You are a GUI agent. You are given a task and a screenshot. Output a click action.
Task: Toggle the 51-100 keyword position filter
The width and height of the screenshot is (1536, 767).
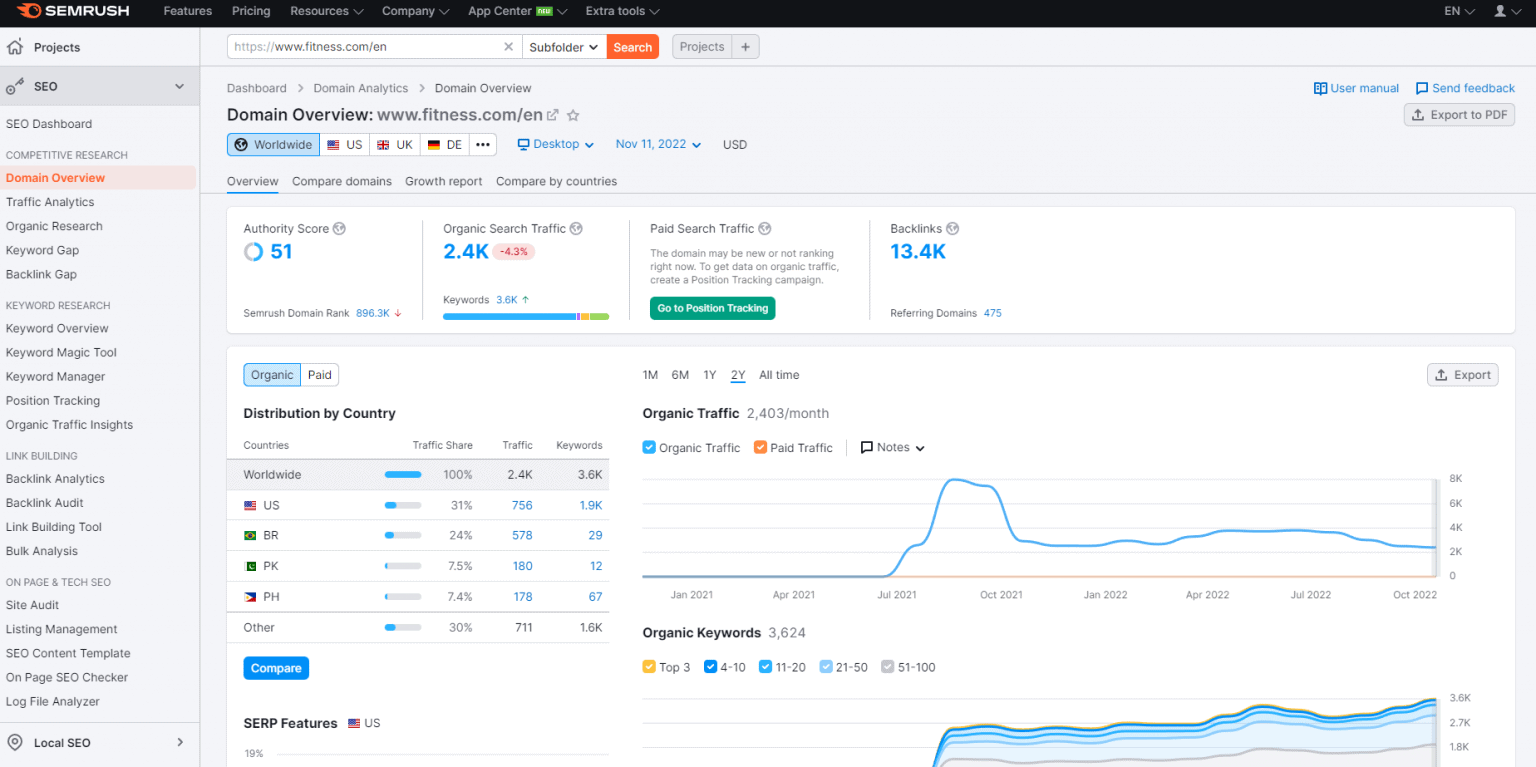pyautogui.click(x=886, y=666)
